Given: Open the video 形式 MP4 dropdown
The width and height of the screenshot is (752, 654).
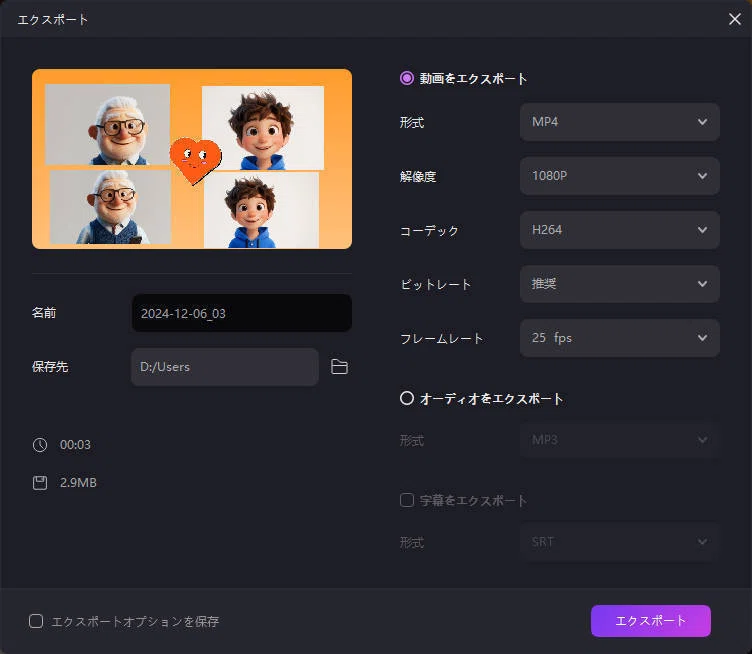Looking at the screenshot, I should click(620, 122).
